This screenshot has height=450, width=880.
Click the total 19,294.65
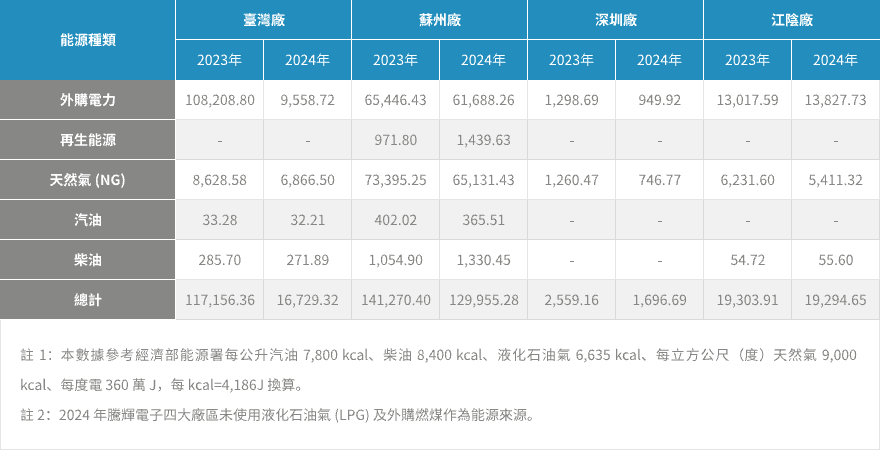pyautogui.click(x=836, y=300)
